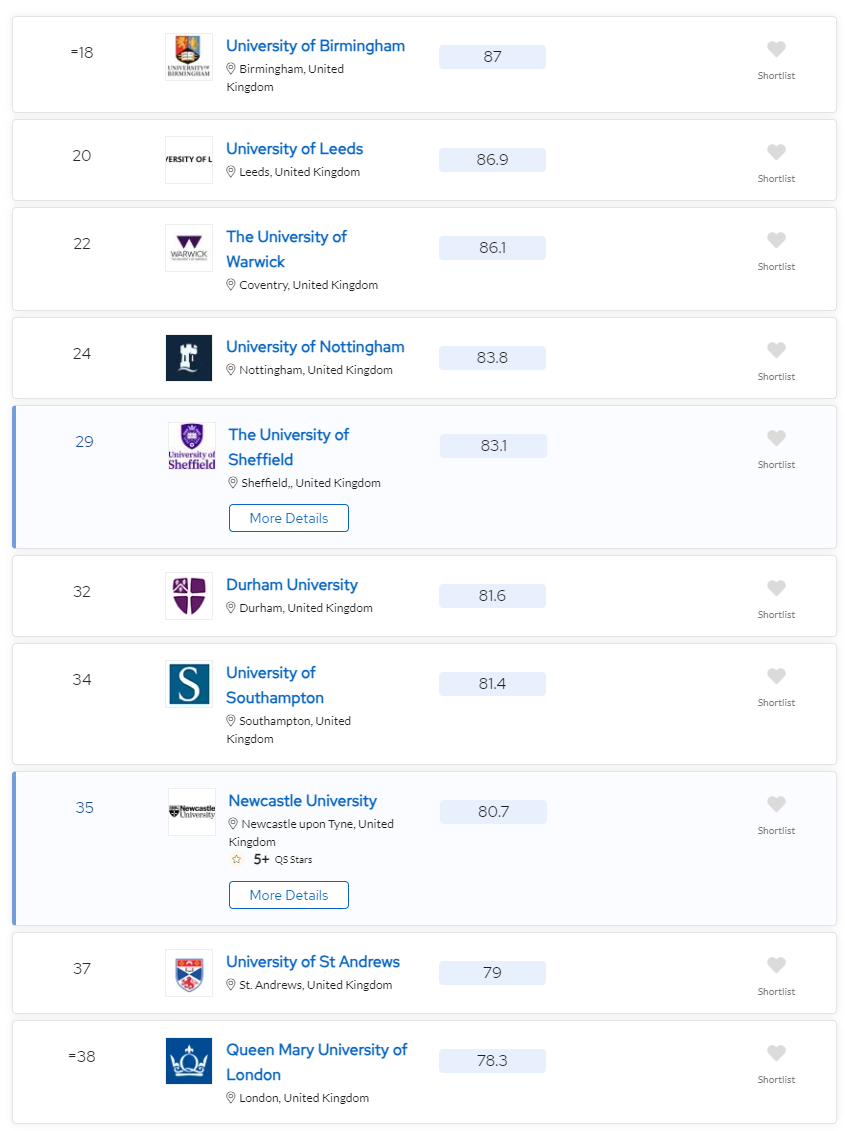Image resolution: width=845 pixels, height=1131 pixels.
Task: Toggle shortlist heart for University of Warwick
Action: coord(776,240)
